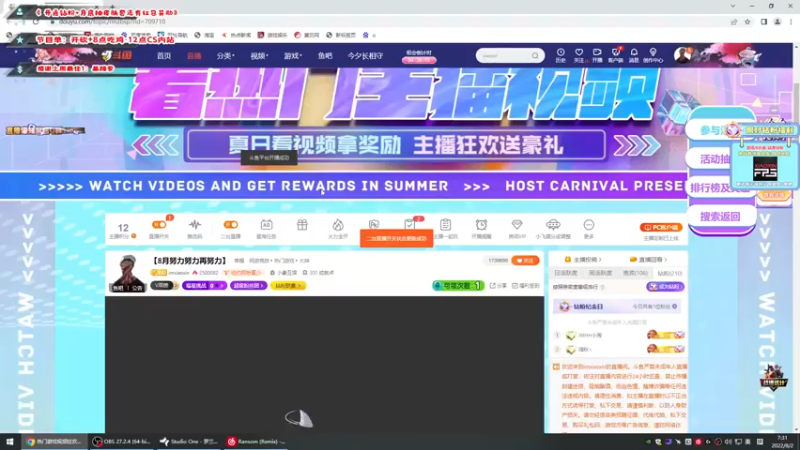Image resolution: width=800 pixels, height=450 pixels.
Task: Click the browser bookmark star icon
Action: 747,22
